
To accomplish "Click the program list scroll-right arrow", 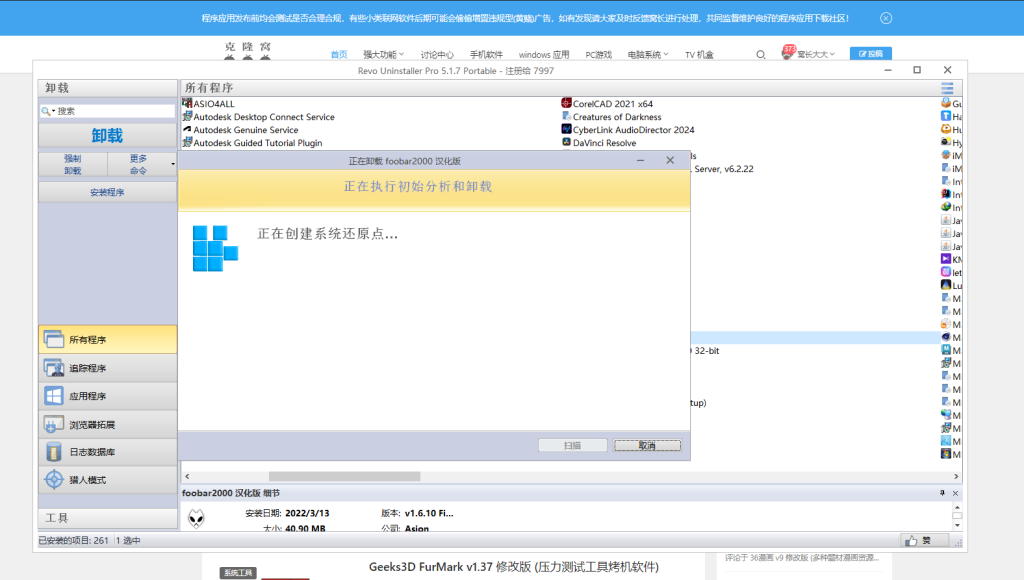I will [x=956, y=477].
